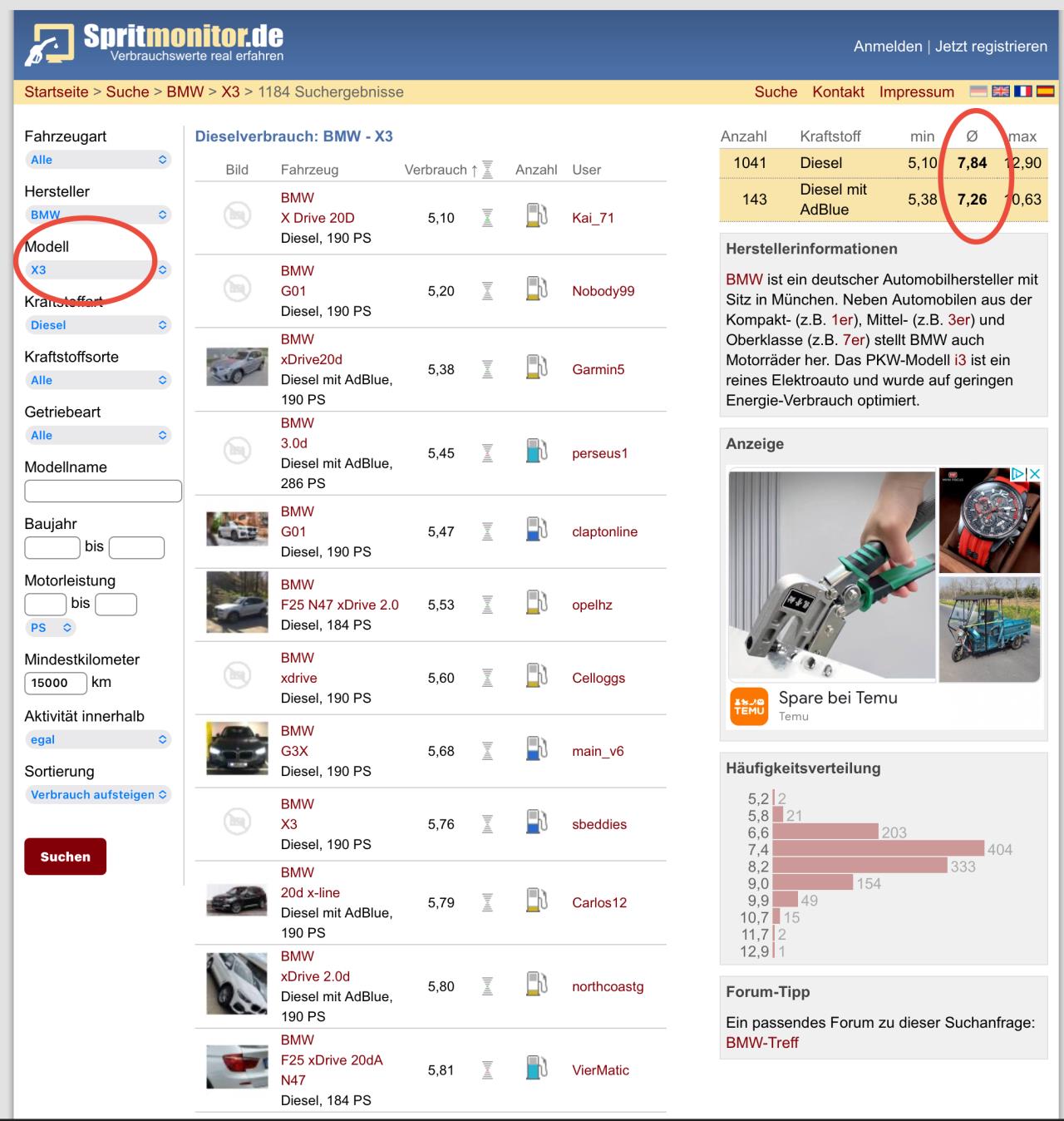Click the Spritmonitor.de fuel pump logo
Viewport: 1064px width, 1121px height.
coord(49,45)
